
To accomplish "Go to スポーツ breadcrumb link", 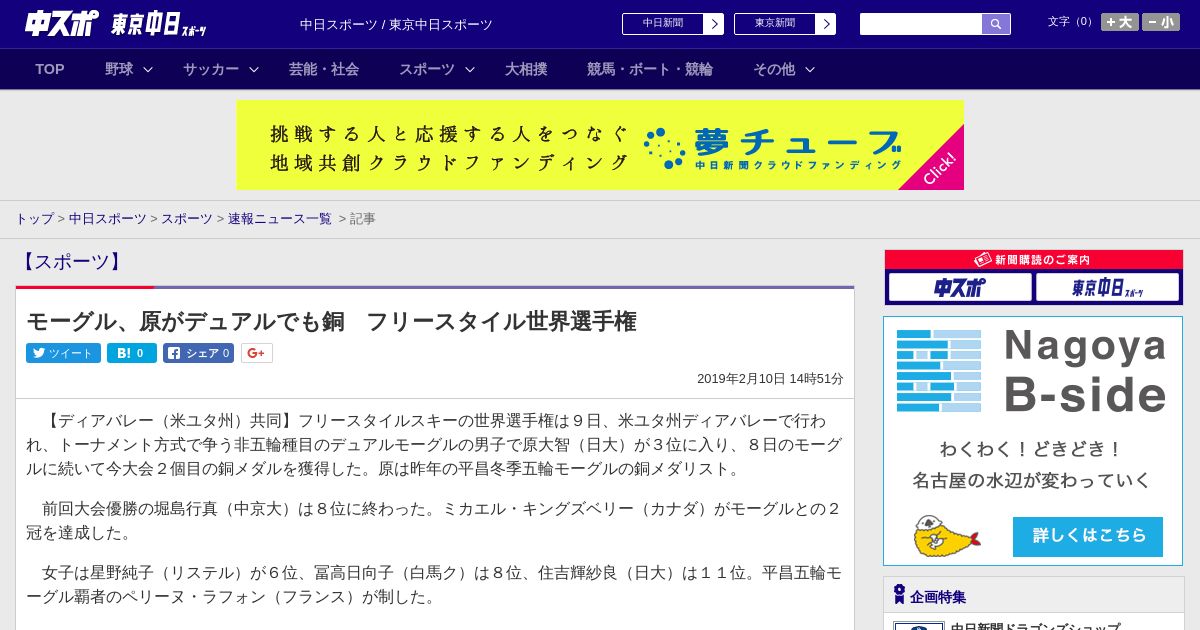I will coord(187,218).
